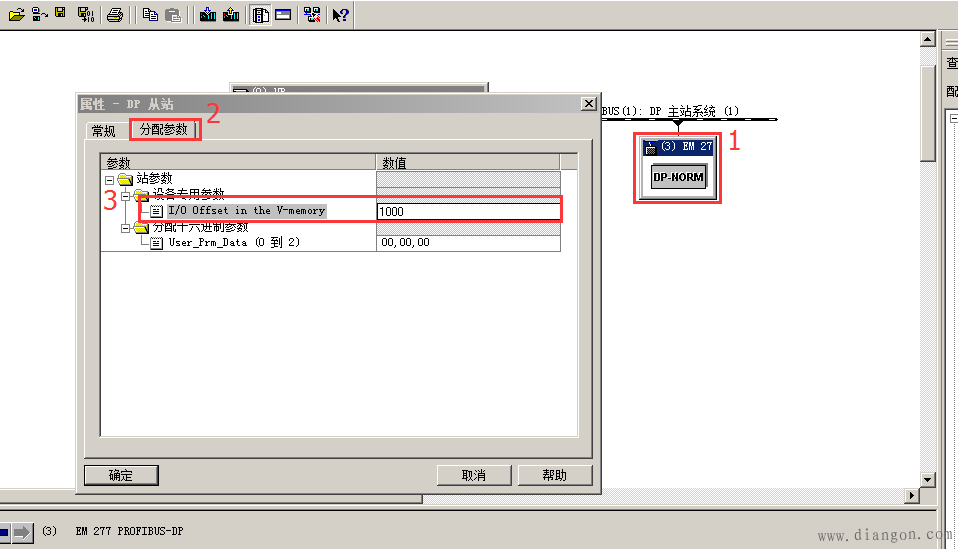Click the DP 主站系统 (1) bus label
This screenshot has height=549, width=958.
(694, 111)
